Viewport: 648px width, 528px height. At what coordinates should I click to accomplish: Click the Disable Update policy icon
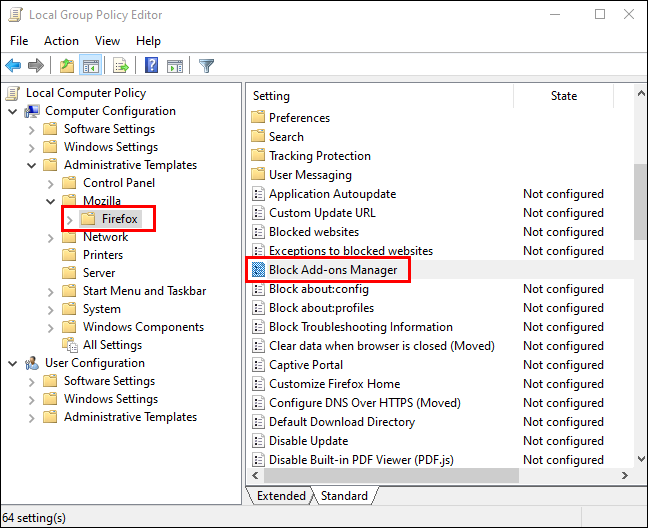(x=258, y=441)
